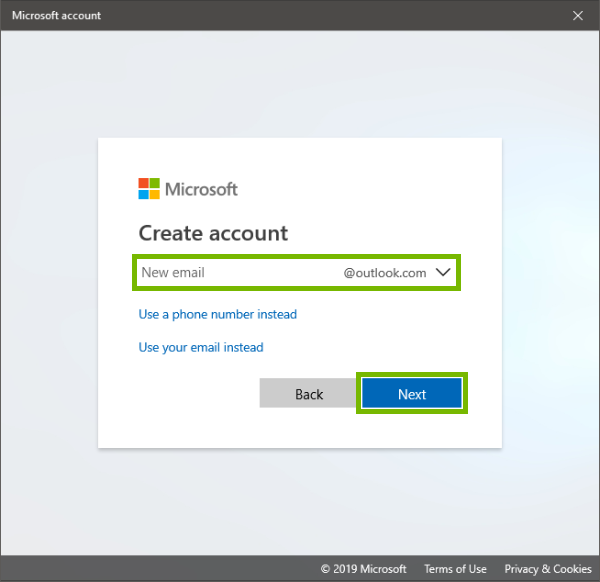Click the Back button
Screen dimensions: 600x582
tap(309, 393)
